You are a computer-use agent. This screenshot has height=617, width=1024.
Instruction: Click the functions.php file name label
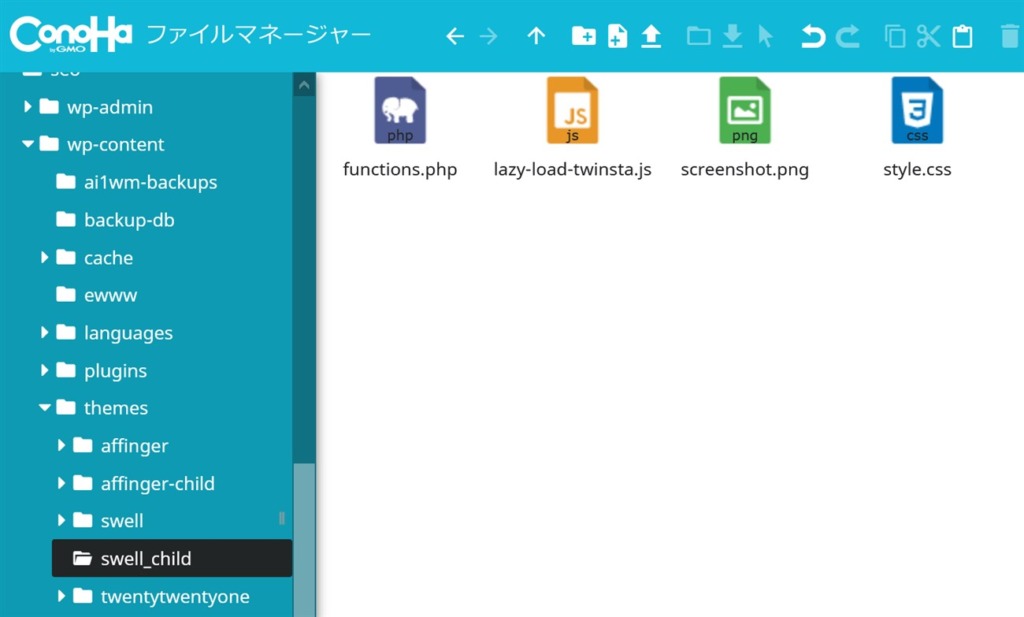click(400, 169)
